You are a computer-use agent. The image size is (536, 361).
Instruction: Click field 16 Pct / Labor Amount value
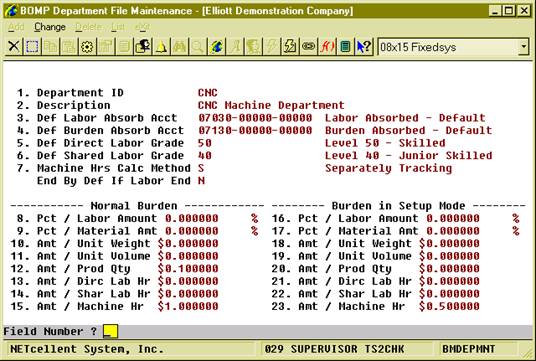453,218
